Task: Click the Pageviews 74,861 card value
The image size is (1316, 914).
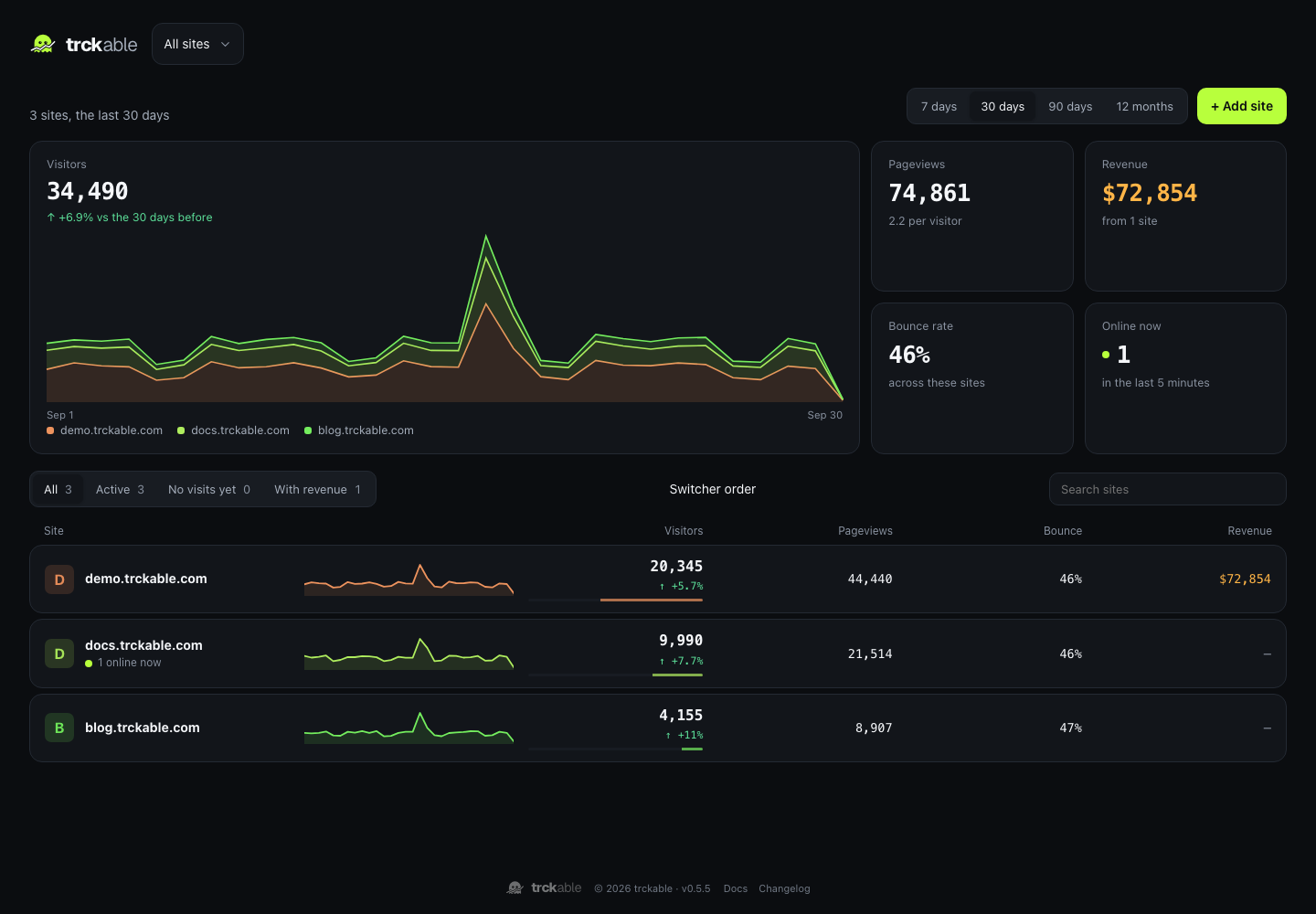Action: (929, 193)
